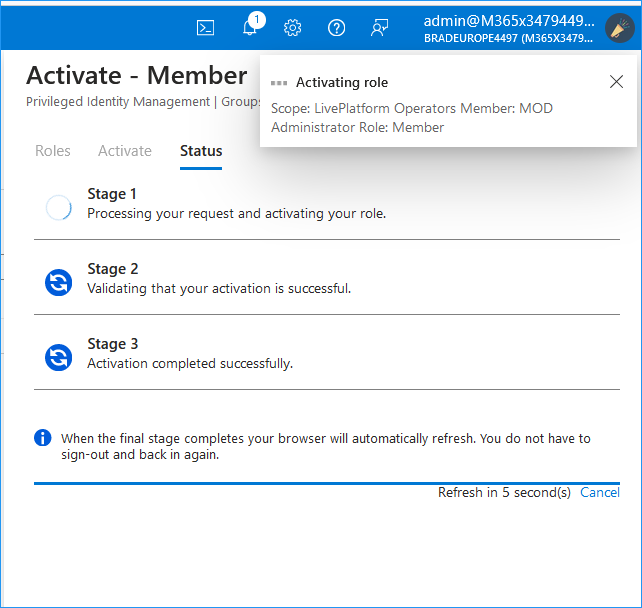Click the user avatar picture
Viewport: 642px width, 608px height.
pos(619,28)
